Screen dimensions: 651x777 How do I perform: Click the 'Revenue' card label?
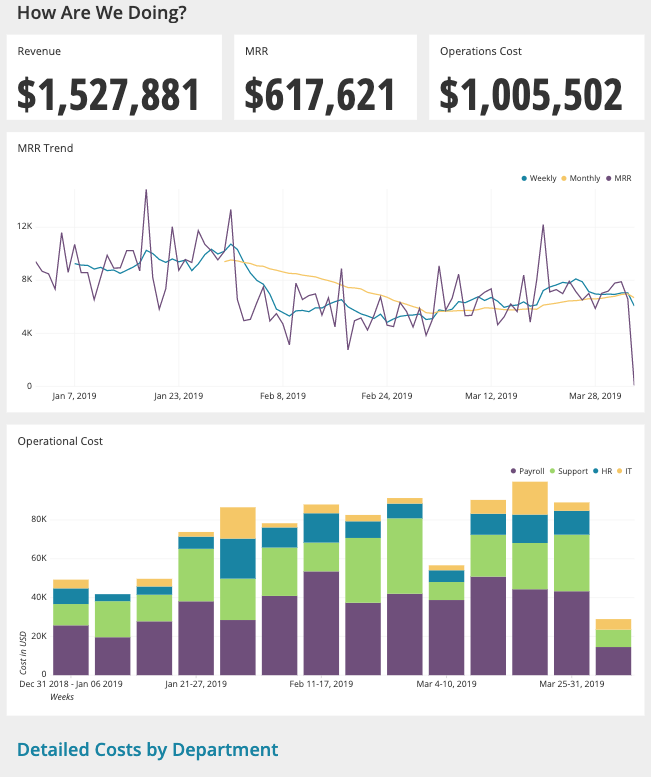click(39, 51)
